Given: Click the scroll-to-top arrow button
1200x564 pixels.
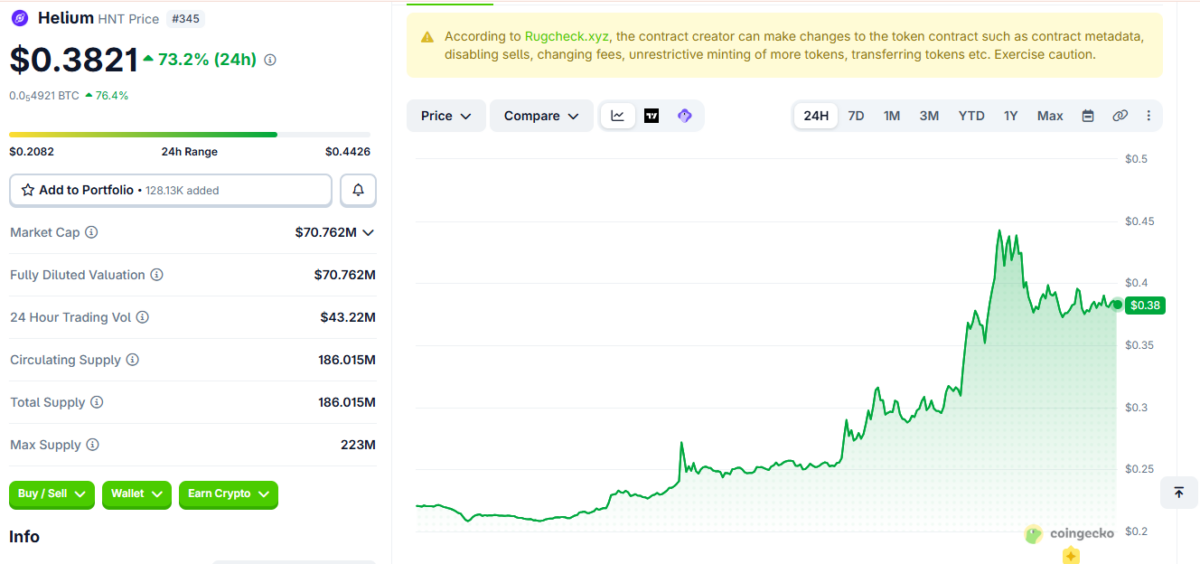Looking at the screenshot, I should 1179,492.
